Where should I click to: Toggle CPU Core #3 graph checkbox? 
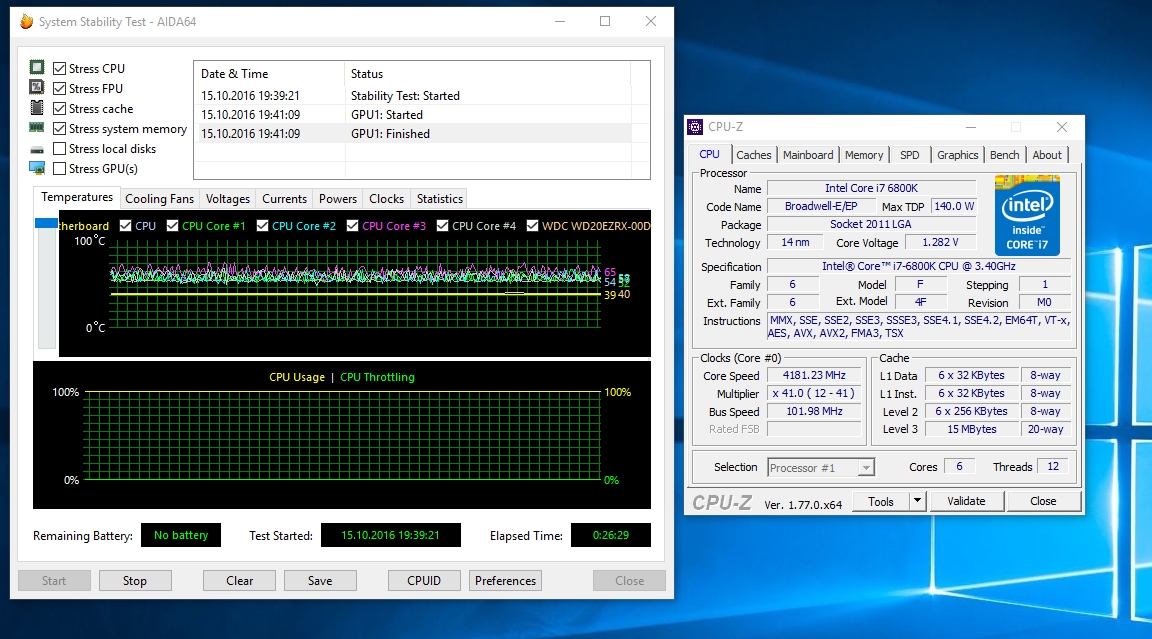(353, 225)
